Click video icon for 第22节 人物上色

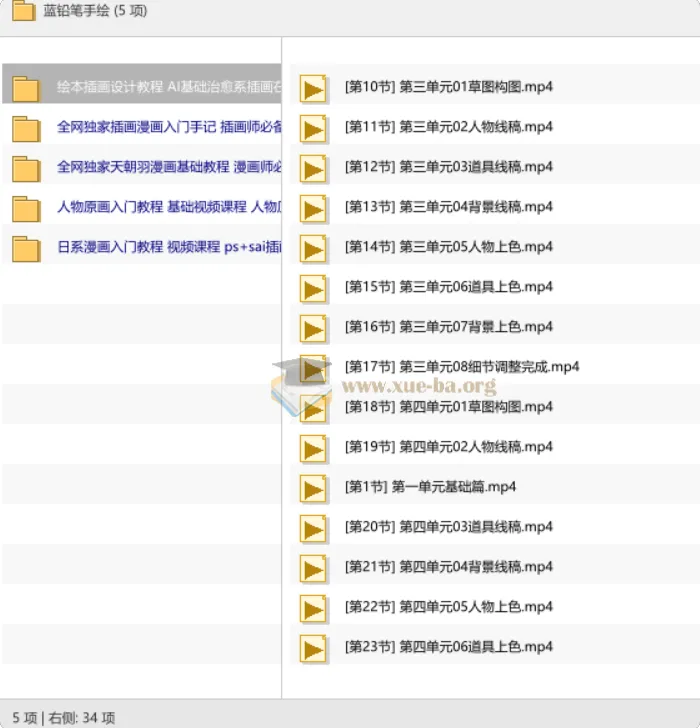(x=313, y=609)
